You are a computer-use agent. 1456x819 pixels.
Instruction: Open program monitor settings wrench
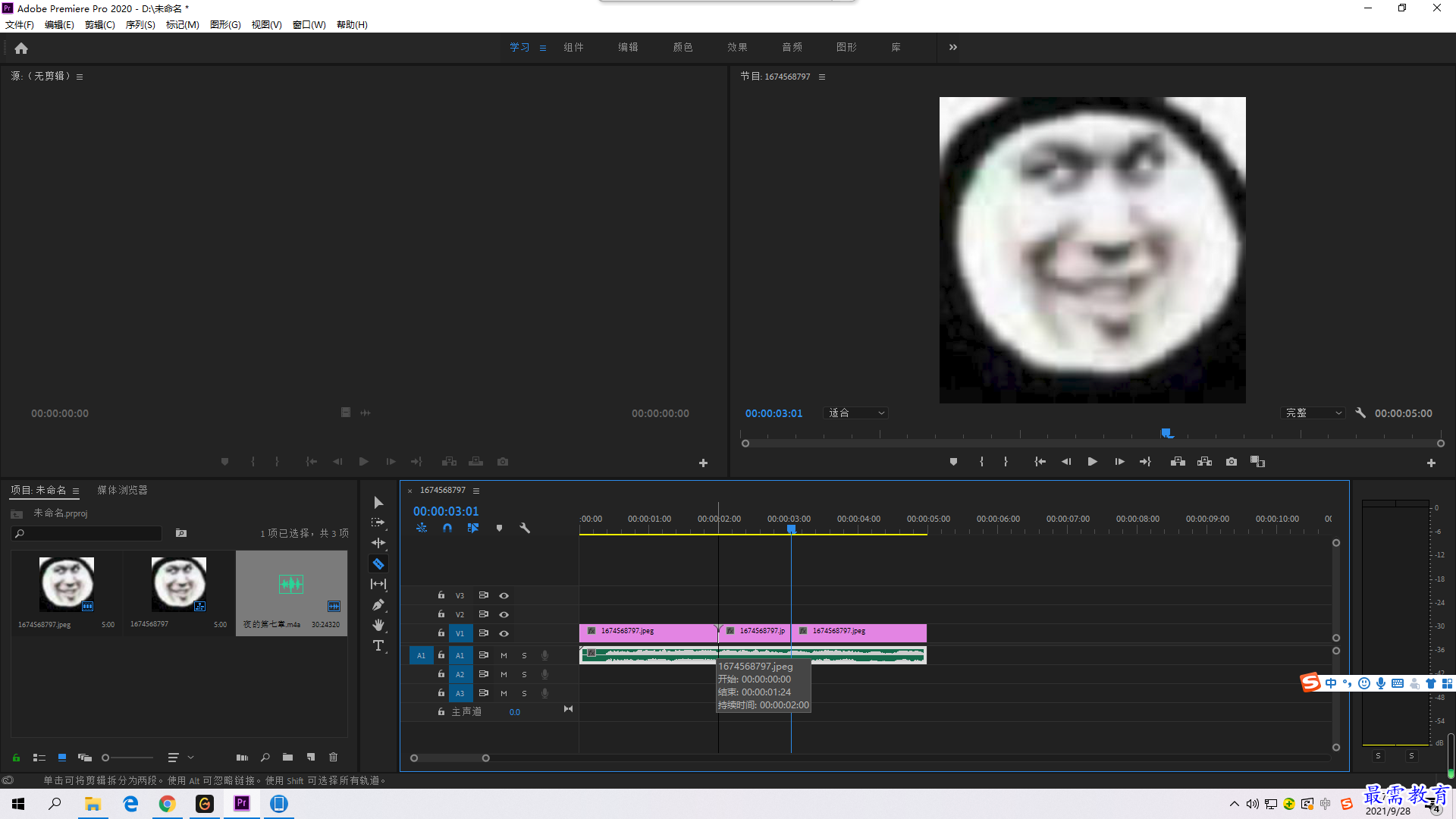click(1360, 413)
